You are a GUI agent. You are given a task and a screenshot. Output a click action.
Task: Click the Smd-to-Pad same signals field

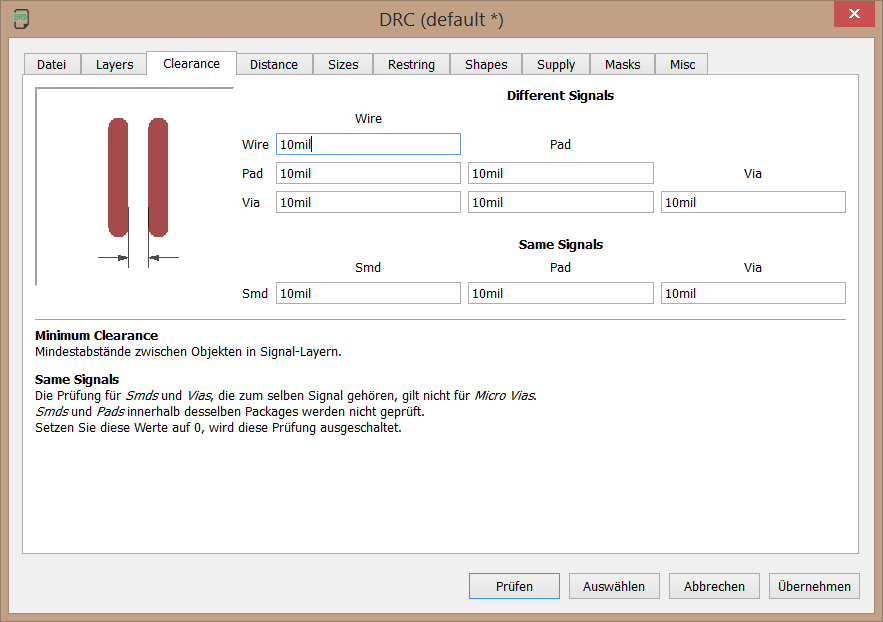point(561,293)
